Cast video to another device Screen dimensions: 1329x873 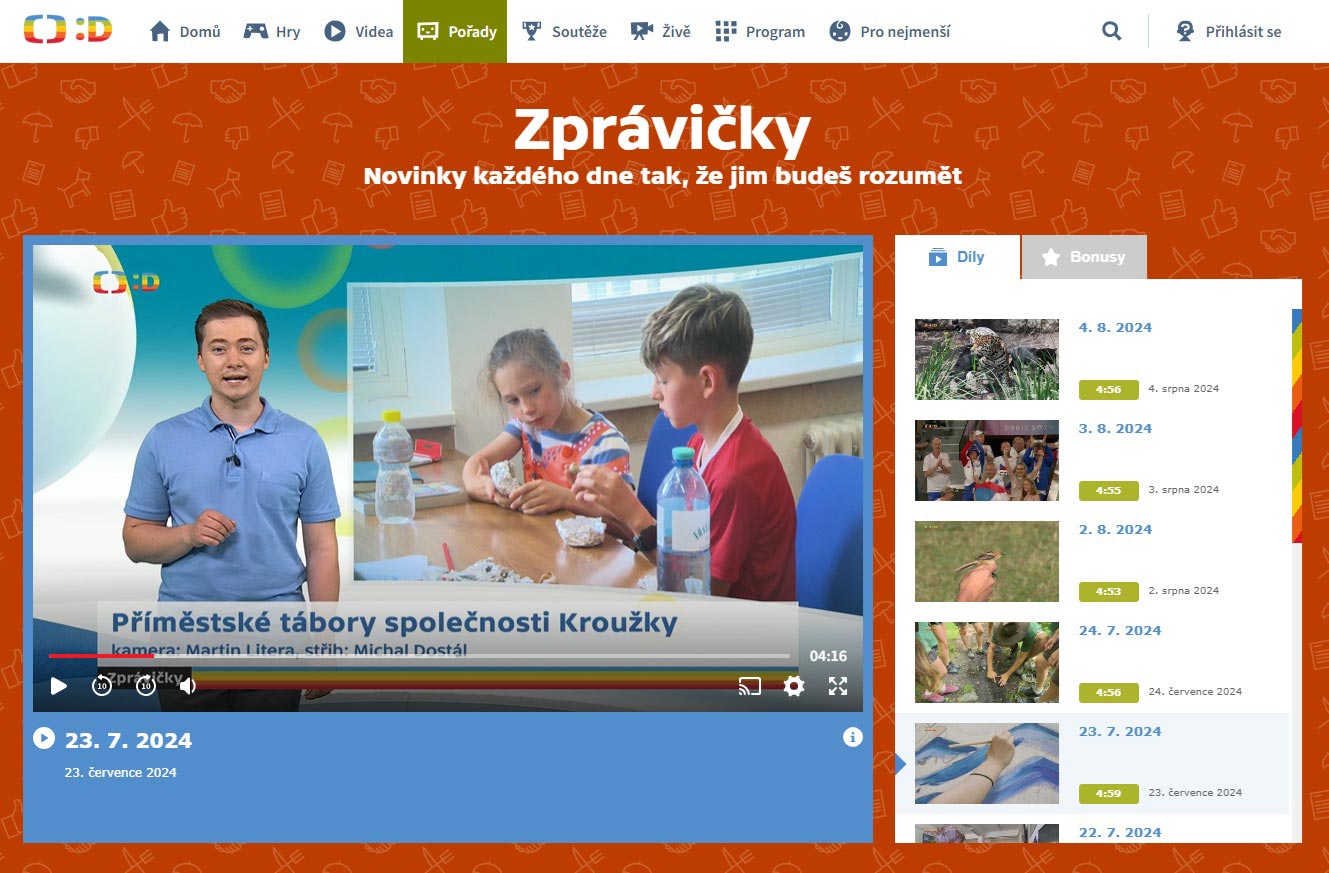click(x=749, y=686)
